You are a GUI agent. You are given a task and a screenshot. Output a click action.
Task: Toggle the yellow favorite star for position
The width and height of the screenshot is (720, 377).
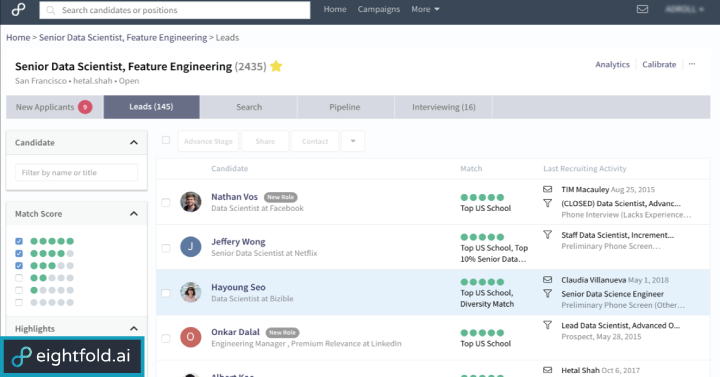(276, 66)
